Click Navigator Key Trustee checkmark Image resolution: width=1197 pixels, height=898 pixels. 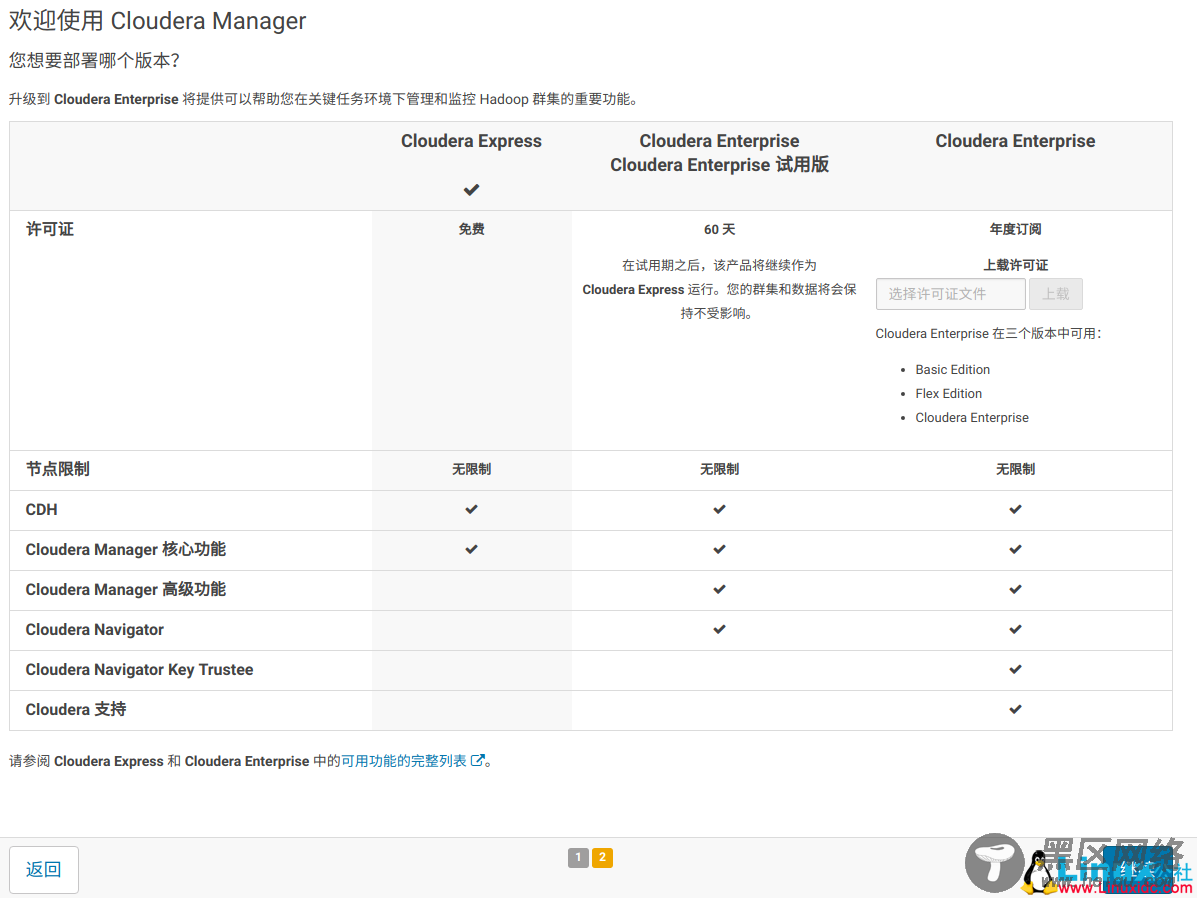coord(1015,670)
